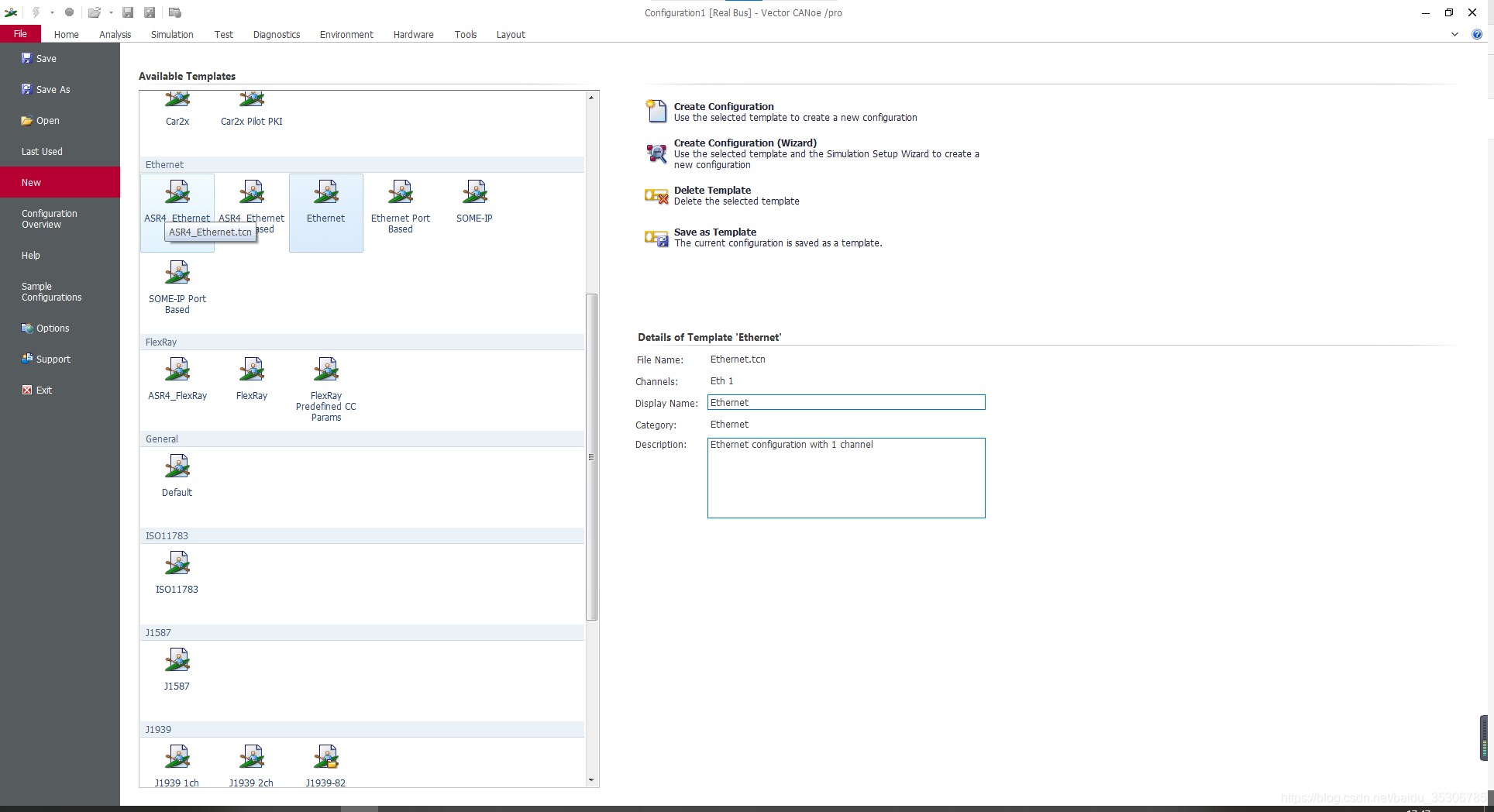
Task: Select the J1939 1ch template
Action: pyautogui.click(x=177, y=766)
